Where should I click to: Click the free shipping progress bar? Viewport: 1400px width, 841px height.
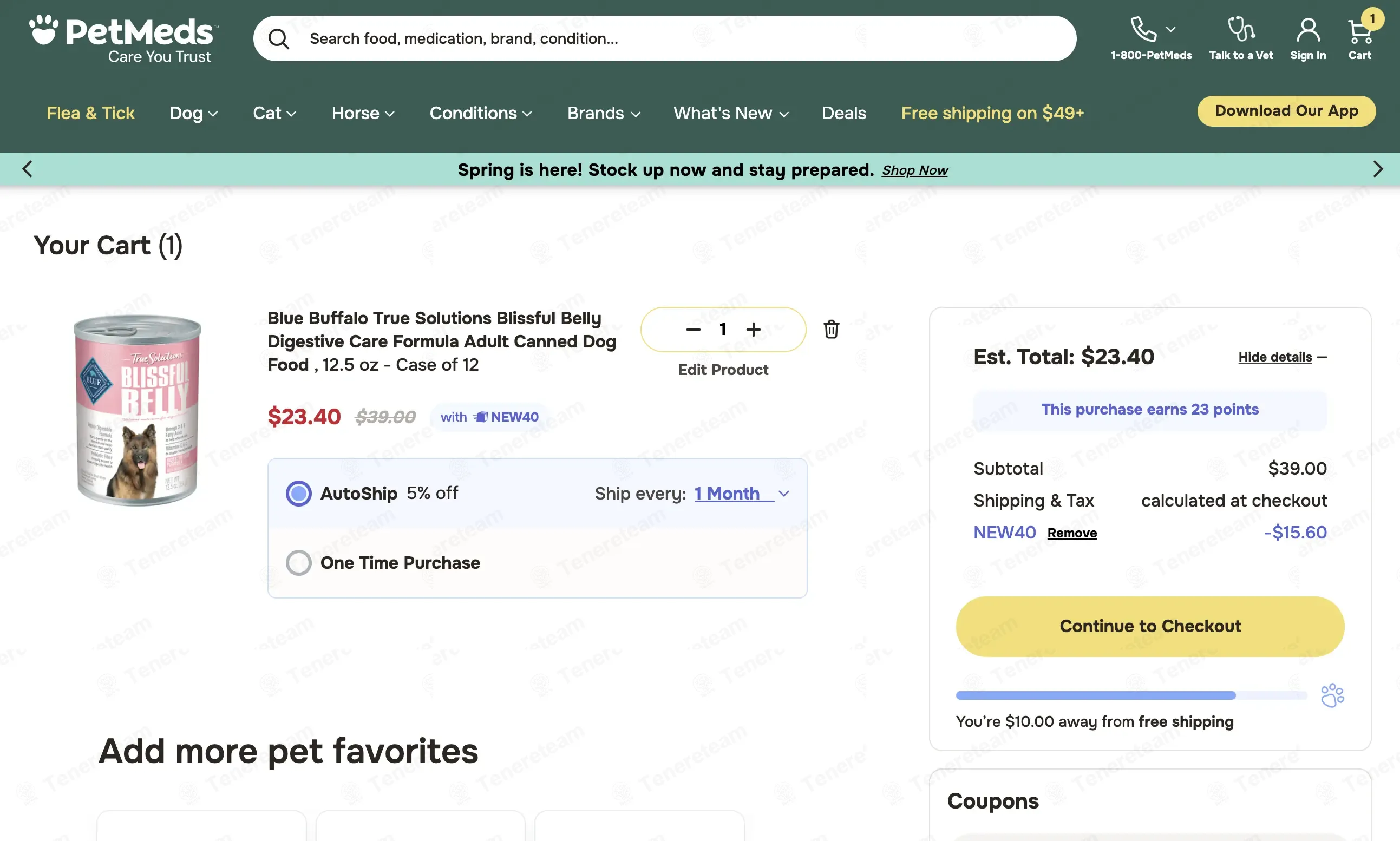click(x=1131, y=695)
